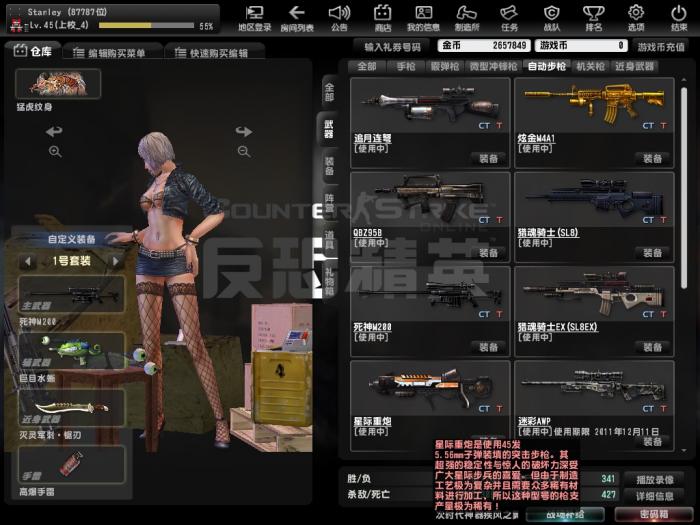
Task: Select vertical 装备 side tab
Action: (329, 166)
